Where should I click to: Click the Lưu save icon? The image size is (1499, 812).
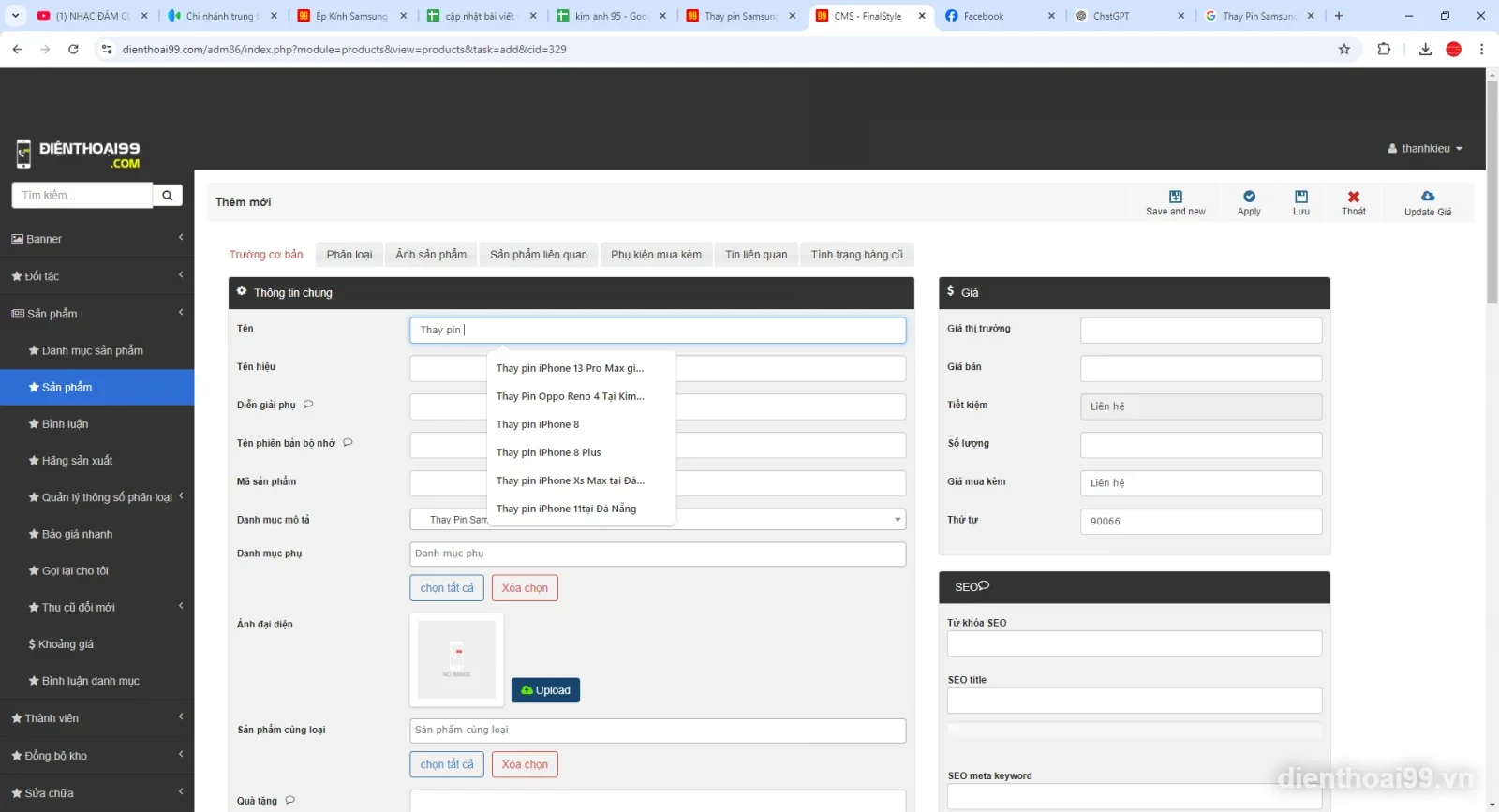point(1301,197)
